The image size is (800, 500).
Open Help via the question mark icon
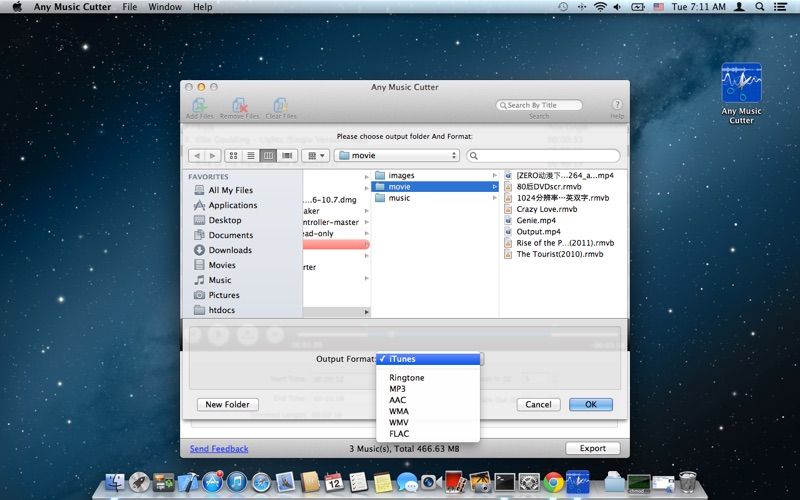[x=617, y=105]
